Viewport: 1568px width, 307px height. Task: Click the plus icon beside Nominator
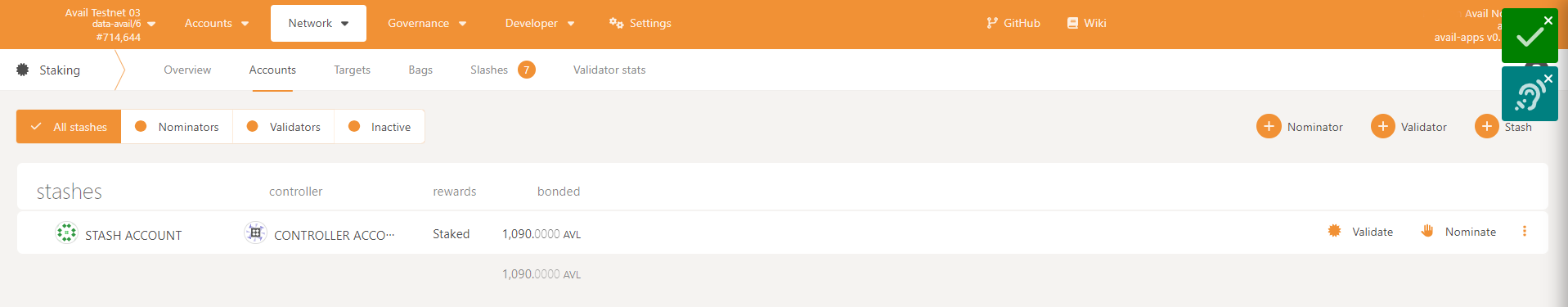(1269, 126)
